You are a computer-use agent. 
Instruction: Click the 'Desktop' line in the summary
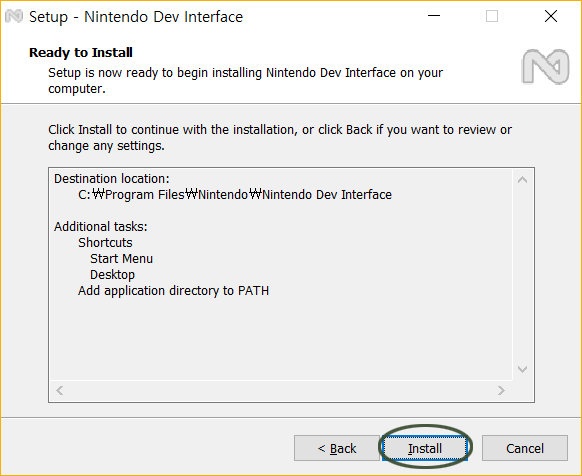tap(112, 274)
